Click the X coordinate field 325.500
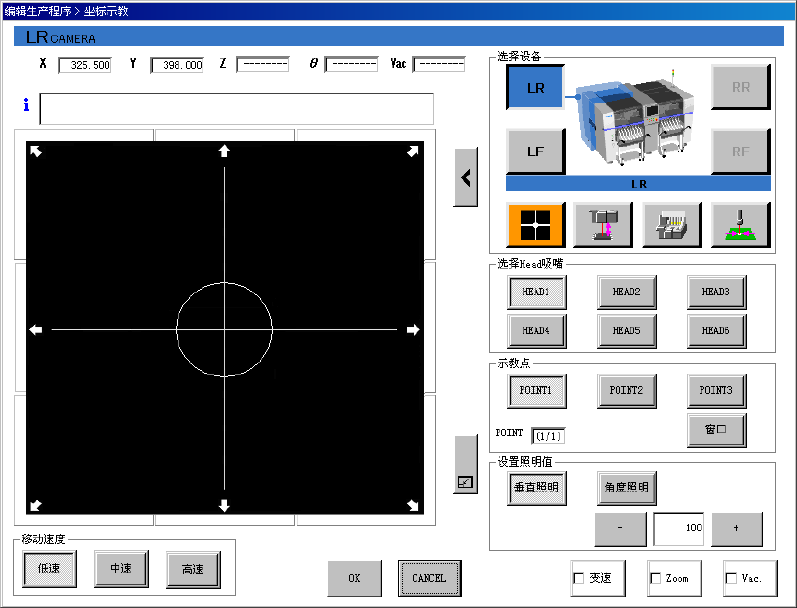The image size is (797, 608). tap(85, 65)
